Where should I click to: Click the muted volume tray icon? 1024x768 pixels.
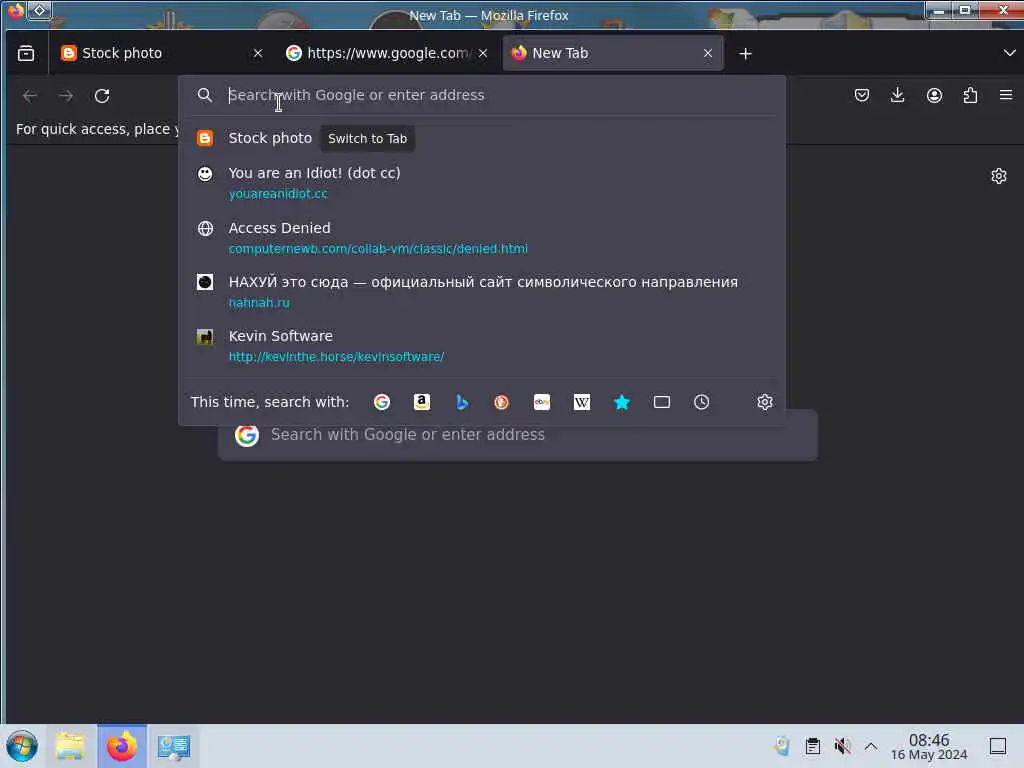(842, 746)
